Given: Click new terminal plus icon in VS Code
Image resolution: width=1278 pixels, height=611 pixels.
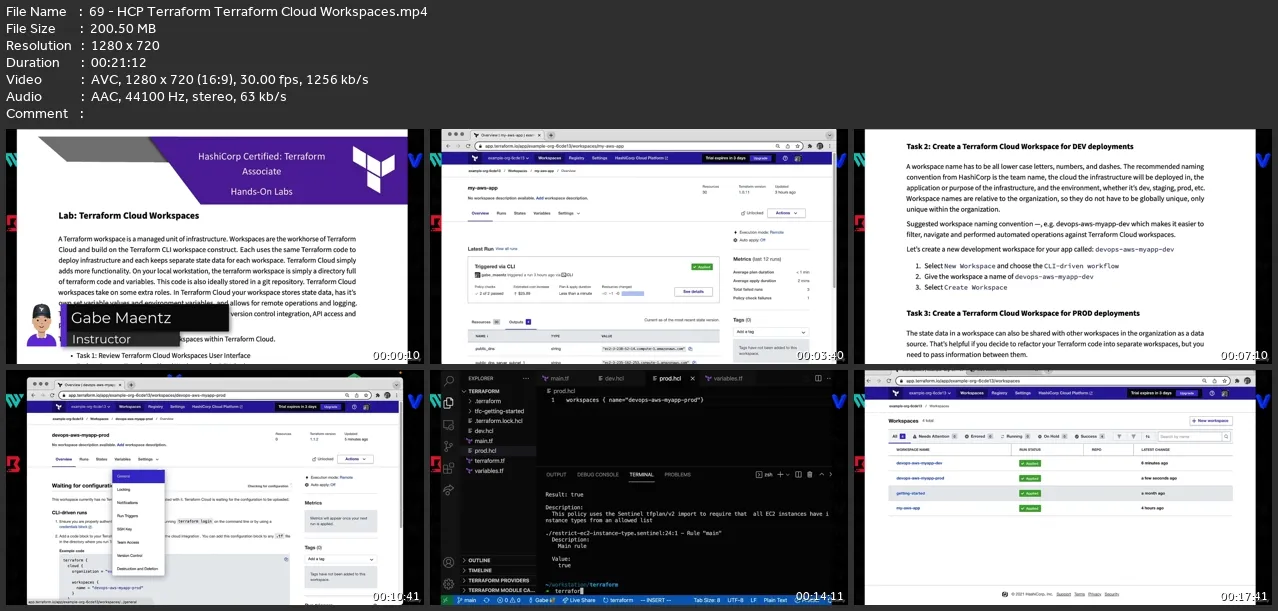Looking at the screenshot, I should (x=780, y=475).
